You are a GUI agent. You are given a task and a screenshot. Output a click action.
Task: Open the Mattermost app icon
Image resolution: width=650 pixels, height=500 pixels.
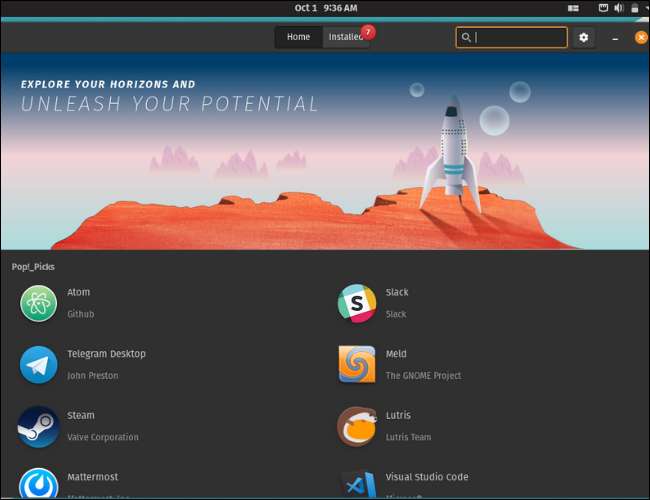click(x=39, y=483)
